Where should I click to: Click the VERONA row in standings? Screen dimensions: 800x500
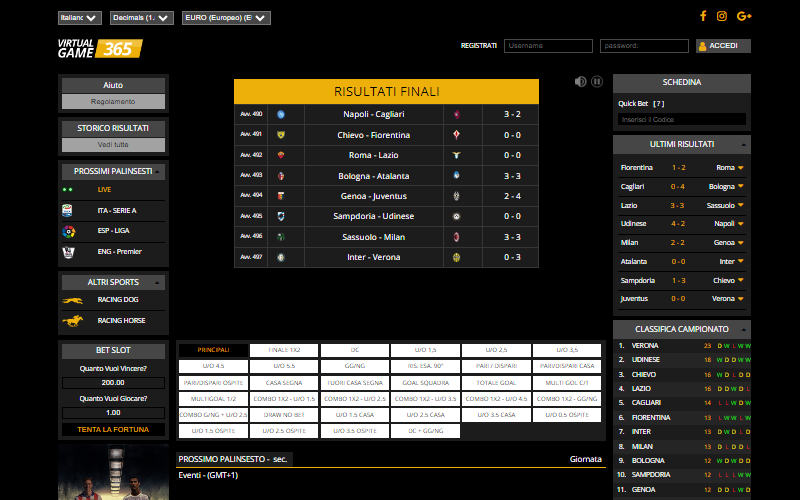(x=684, y=346)
